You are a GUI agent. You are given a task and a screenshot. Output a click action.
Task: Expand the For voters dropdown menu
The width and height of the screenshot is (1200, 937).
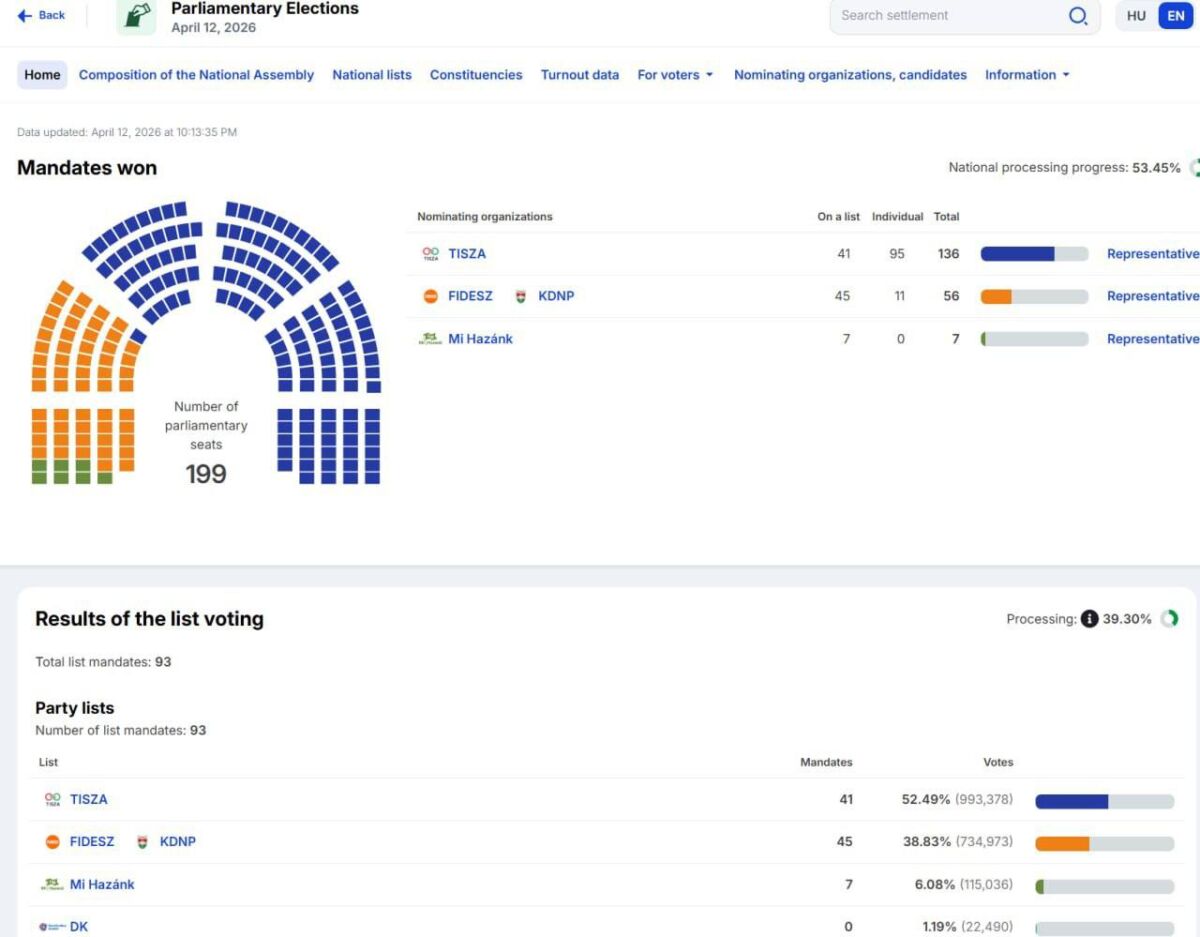click(675, 75)
